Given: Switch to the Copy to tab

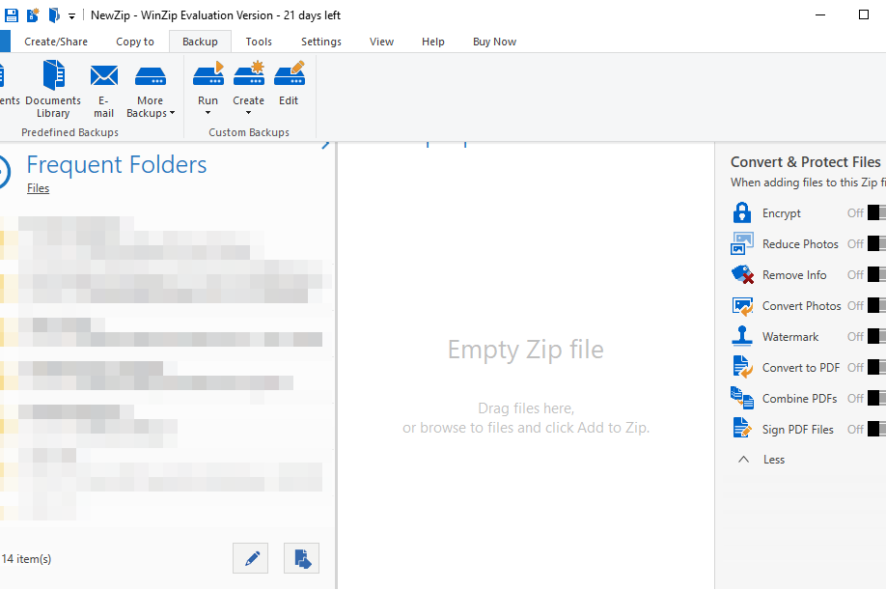Looking at the screenshot, I should point(134,42).
